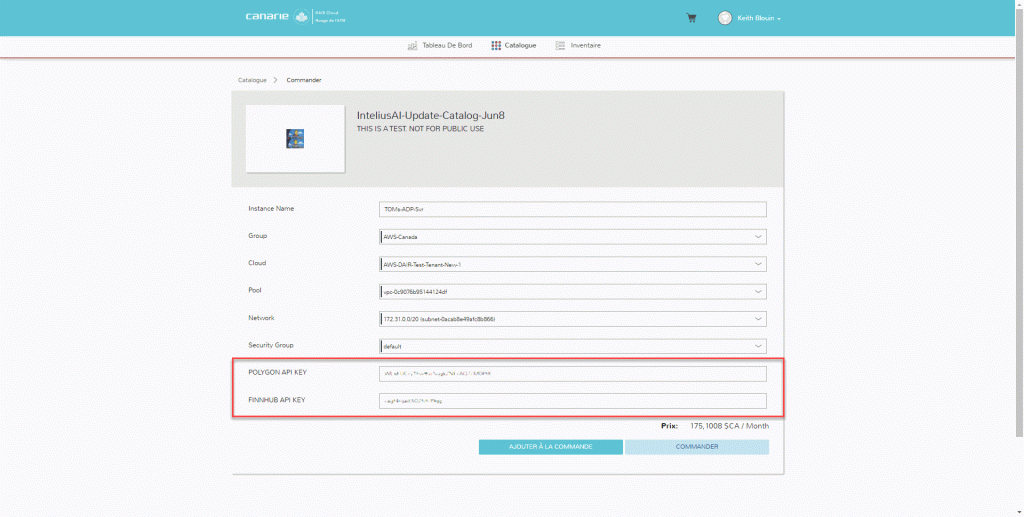This screenshot has height=517, width=1024.
Task: Expand the Cloud dropdown
Action: 572,264
